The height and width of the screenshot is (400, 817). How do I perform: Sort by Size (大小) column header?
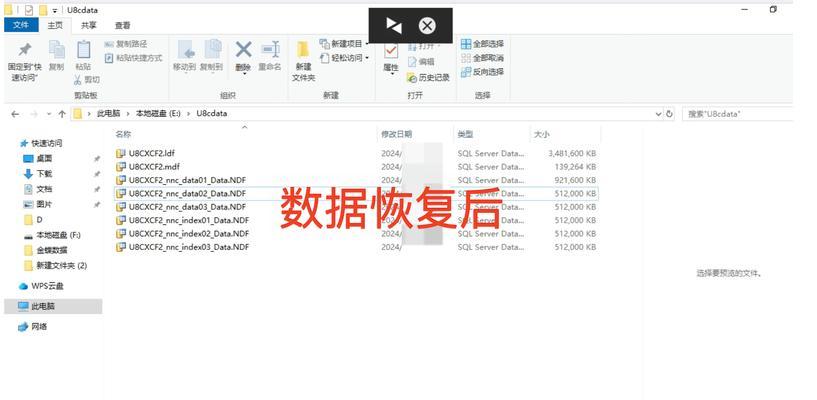pyautogui.click(x=541, y=134)
